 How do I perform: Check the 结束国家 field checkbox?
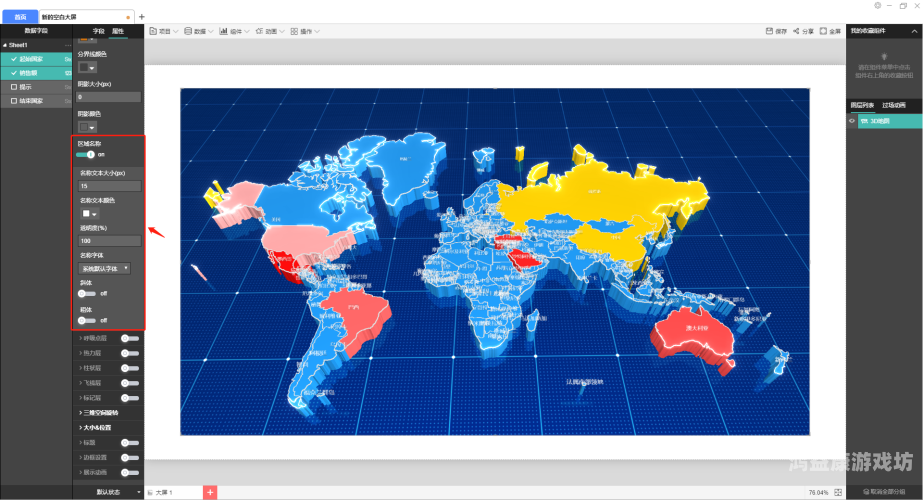click(x=14, y=101)
